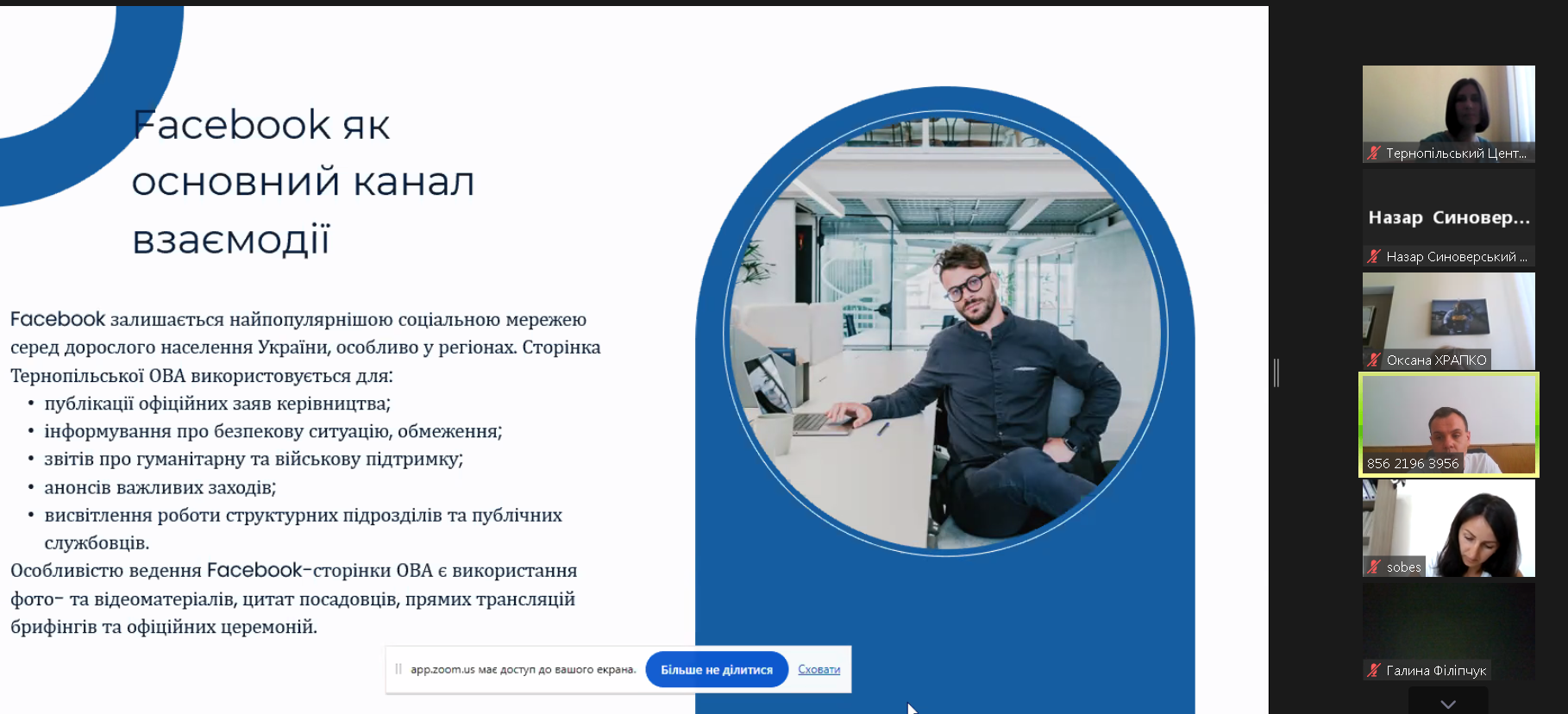Click the bullet 'висвітлення роботи структурних підрозділів'
The height and width of the screenshot is (714, 1568).
click(x=303, y=529)
